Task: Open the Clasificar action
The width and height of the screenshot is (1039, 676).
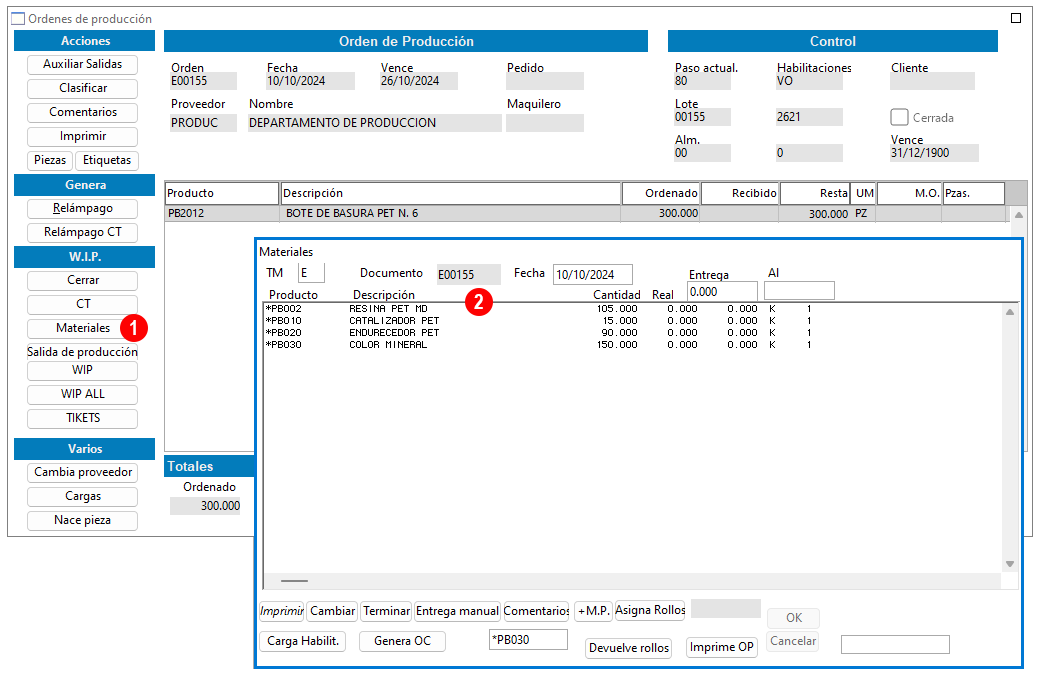Action: click(83, 88)
